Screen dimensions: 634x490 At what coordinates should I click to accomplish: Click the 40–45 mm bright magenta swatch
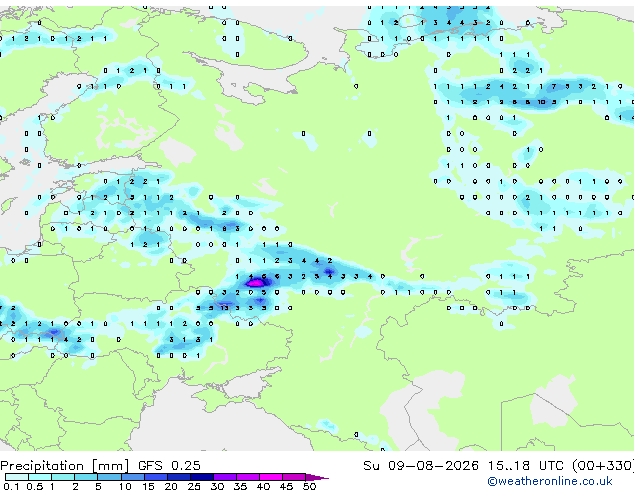tap(271, 477)
